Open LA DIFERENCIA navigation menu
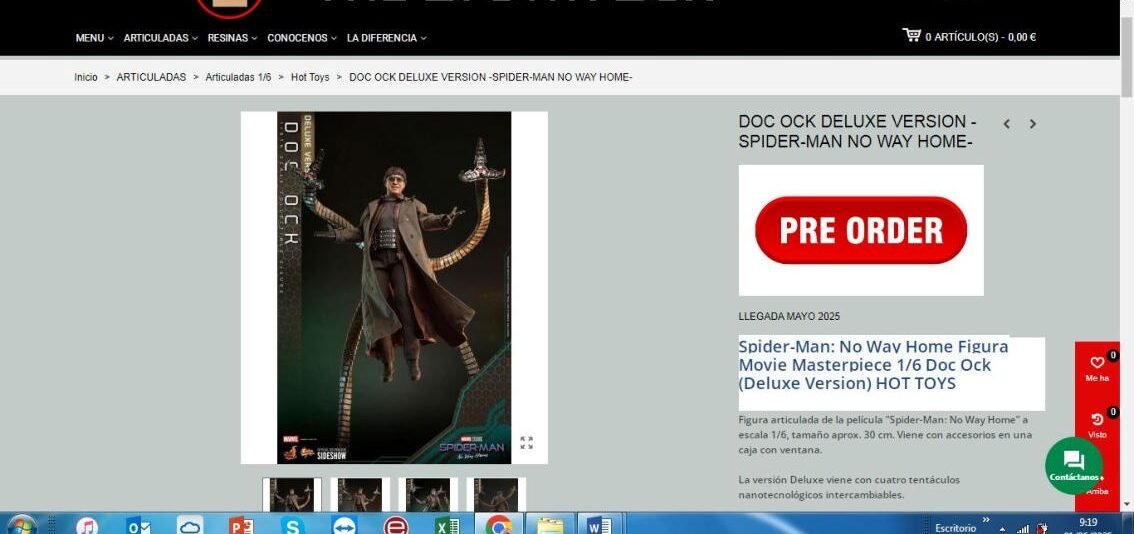The width and height of the screenshot is (1134, 534). [386, 38]
